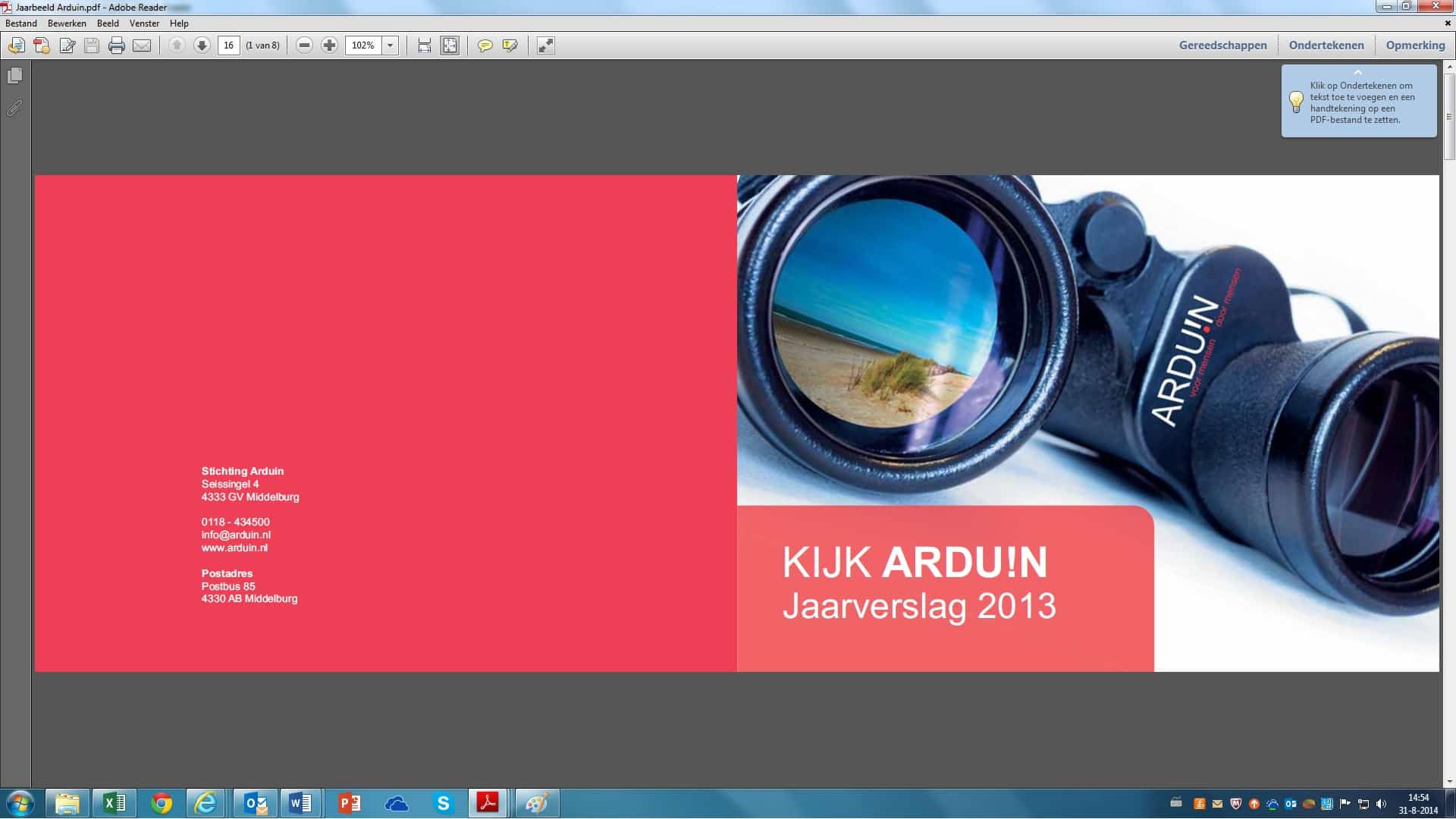1456x819 pixels.
Task: Send file via envelope email icon
Action: [142, 45]
